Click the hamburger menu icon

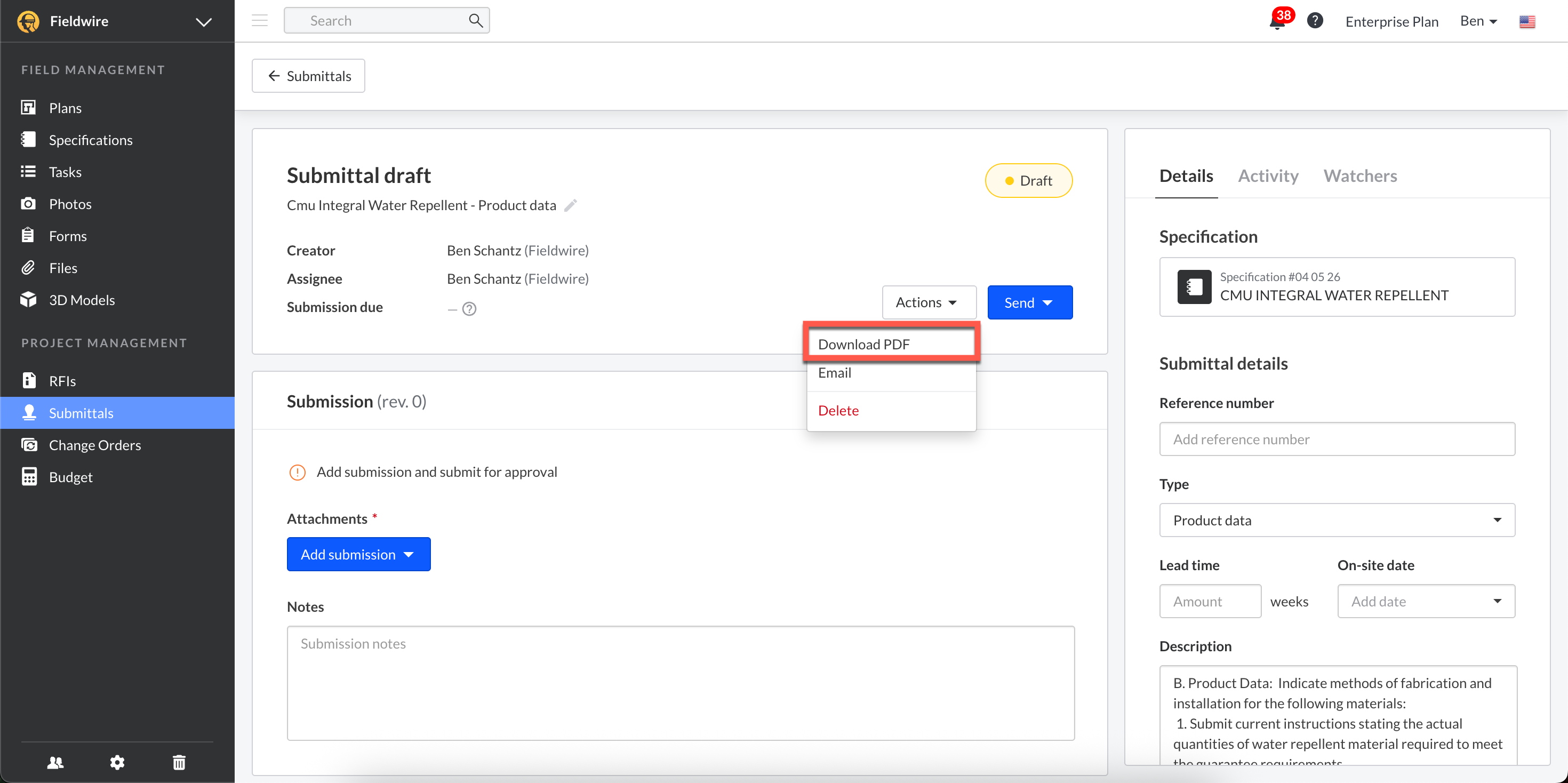click(x=260, y=21)
